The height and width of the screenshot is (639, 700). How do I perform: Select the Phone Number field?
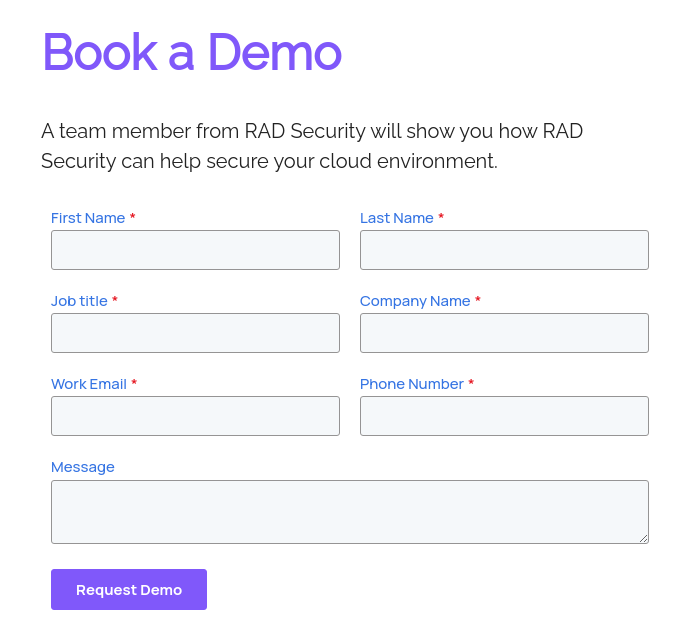pyautogui.click(x=504, y=416)
